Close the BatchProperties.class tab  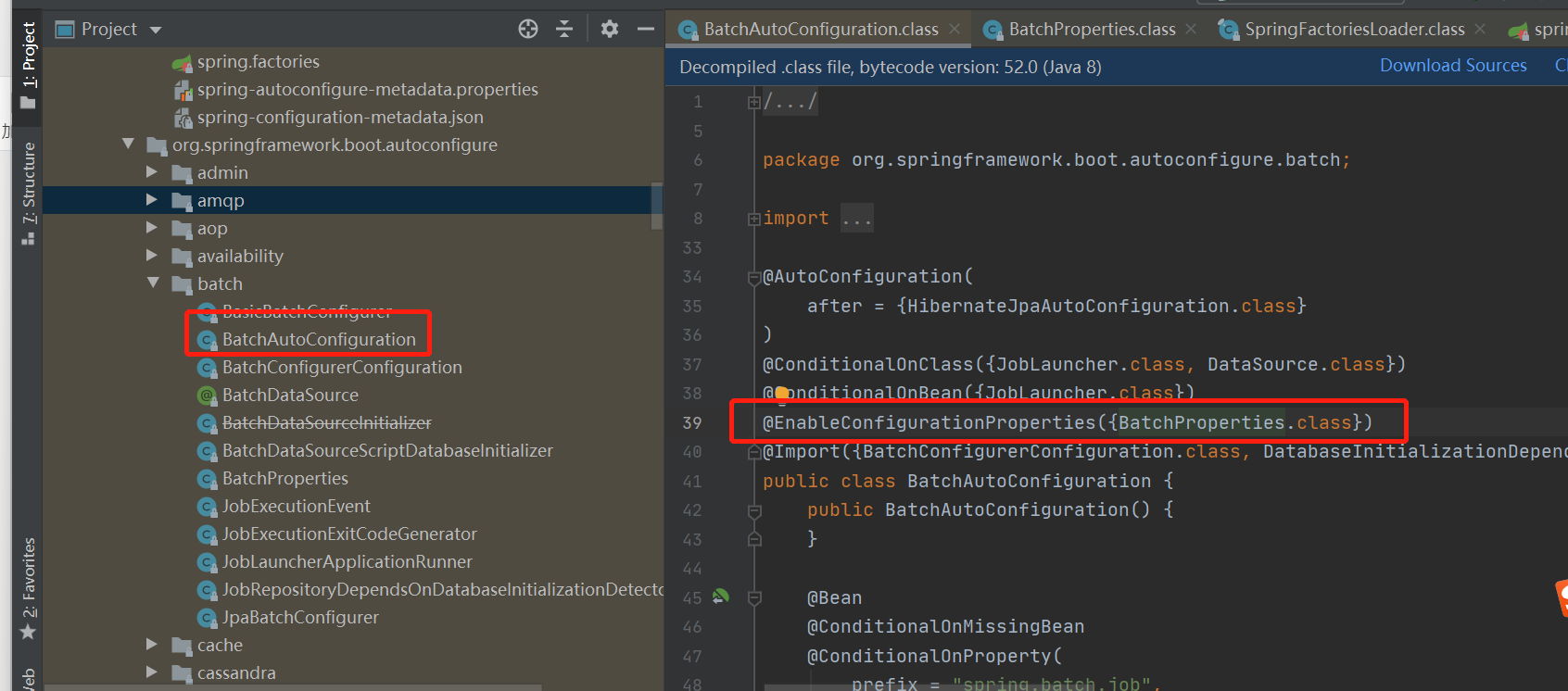[x=1191, y=30]
